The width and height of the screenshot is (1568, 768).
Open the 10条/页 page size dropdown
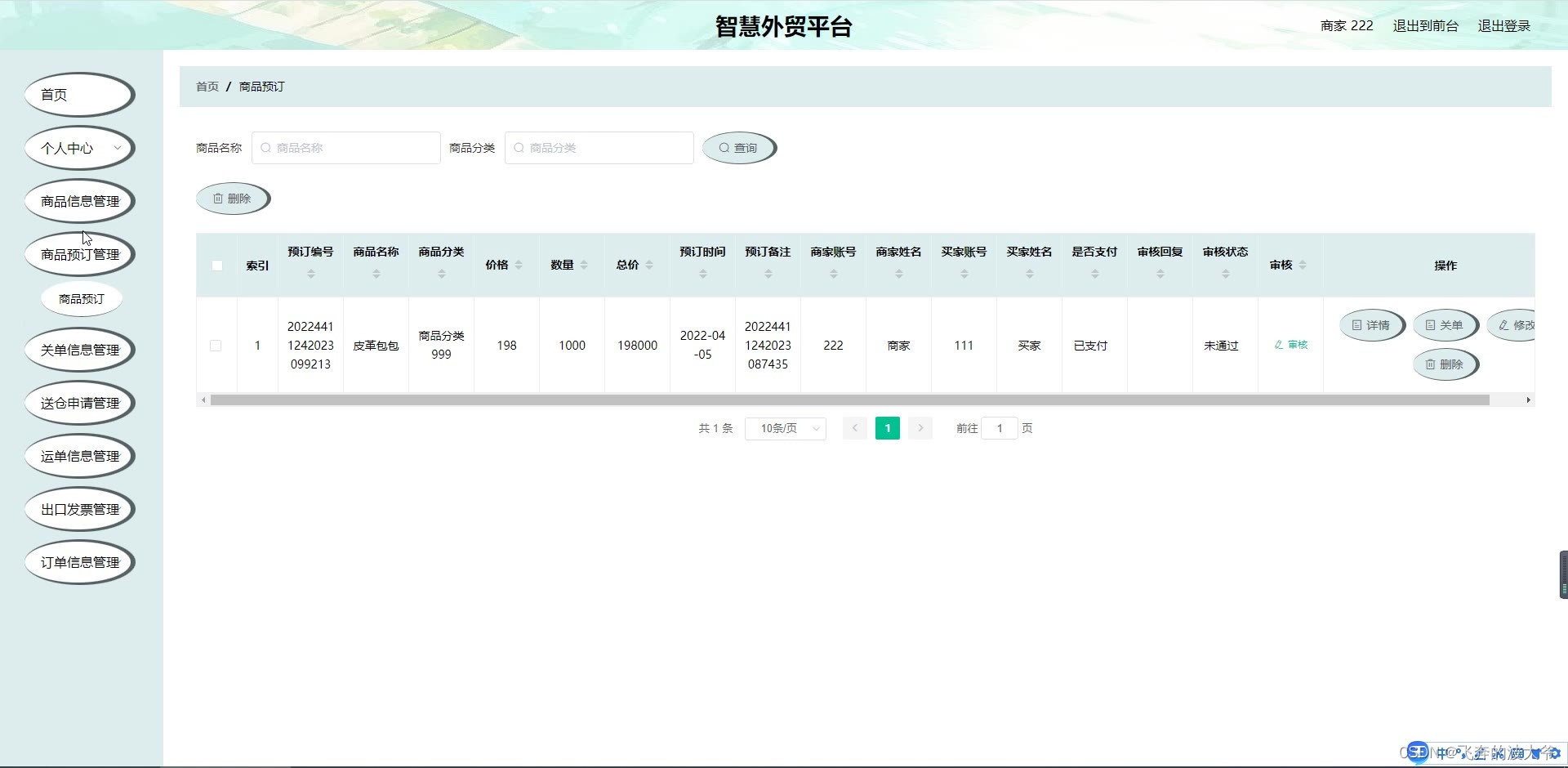pyautogui.click(x=785, y=428)
